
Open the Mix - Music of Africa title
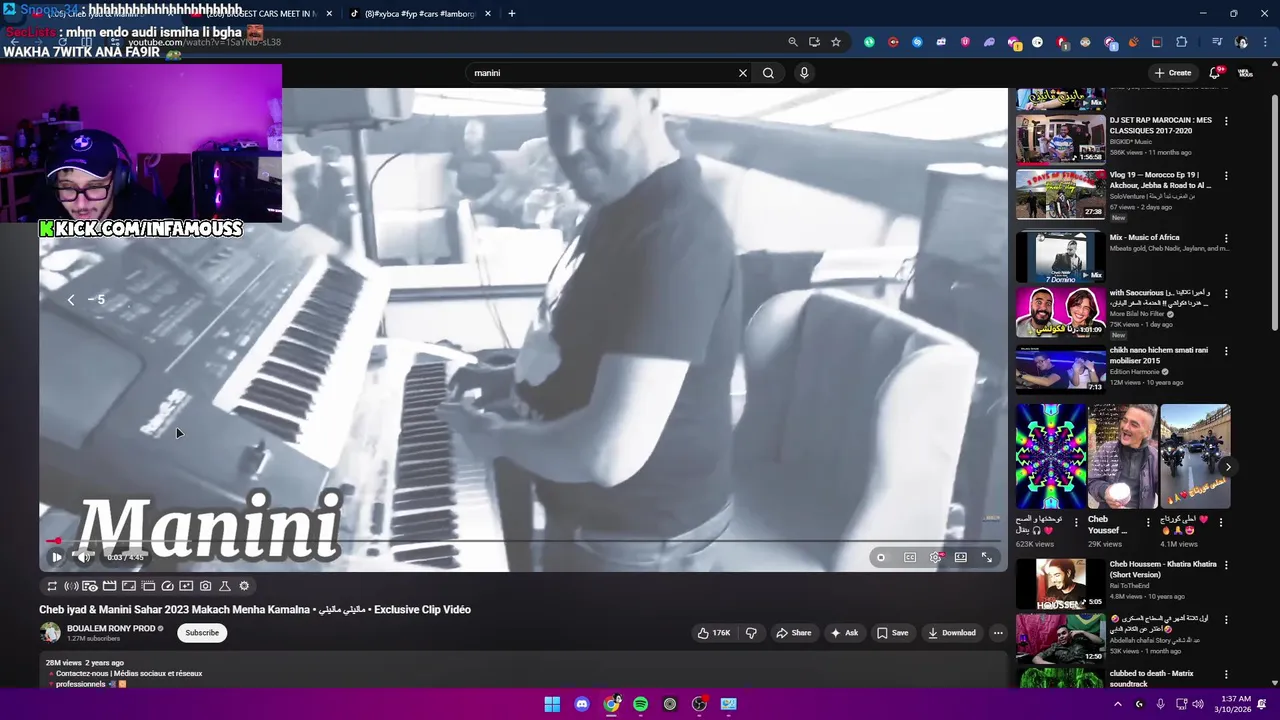click(1144, 238)
